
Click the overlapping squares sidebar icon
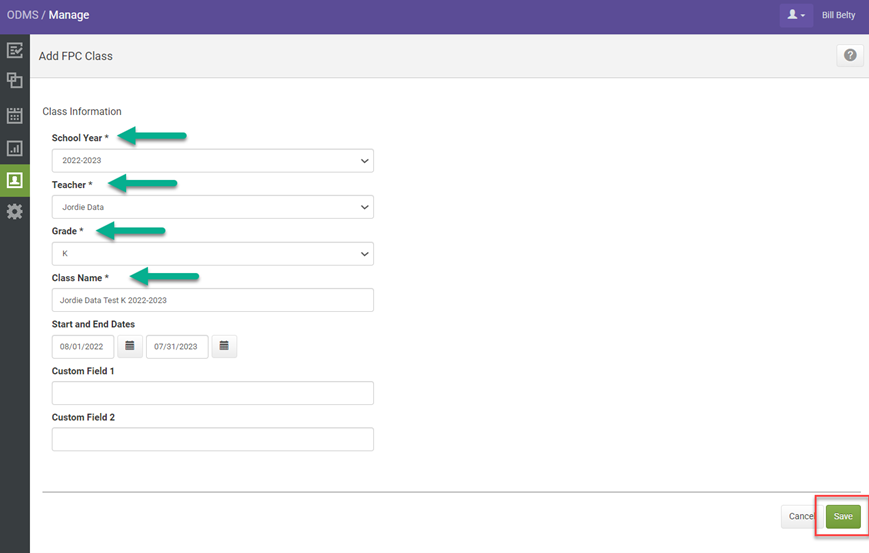[15, 81]
